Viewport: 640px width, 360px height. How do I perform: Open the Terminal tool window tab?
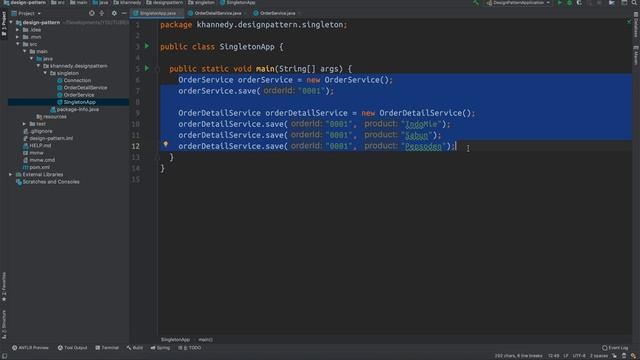pyautogui.click(x=107, y=348)
